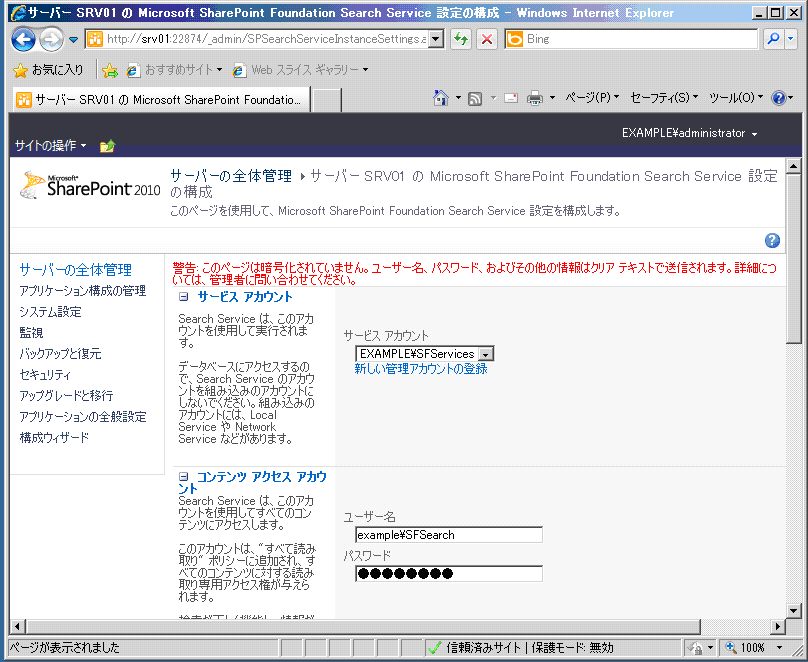Open the セーフティ(S) menu
The image size is (808, 662).
[x=664, y=97]
